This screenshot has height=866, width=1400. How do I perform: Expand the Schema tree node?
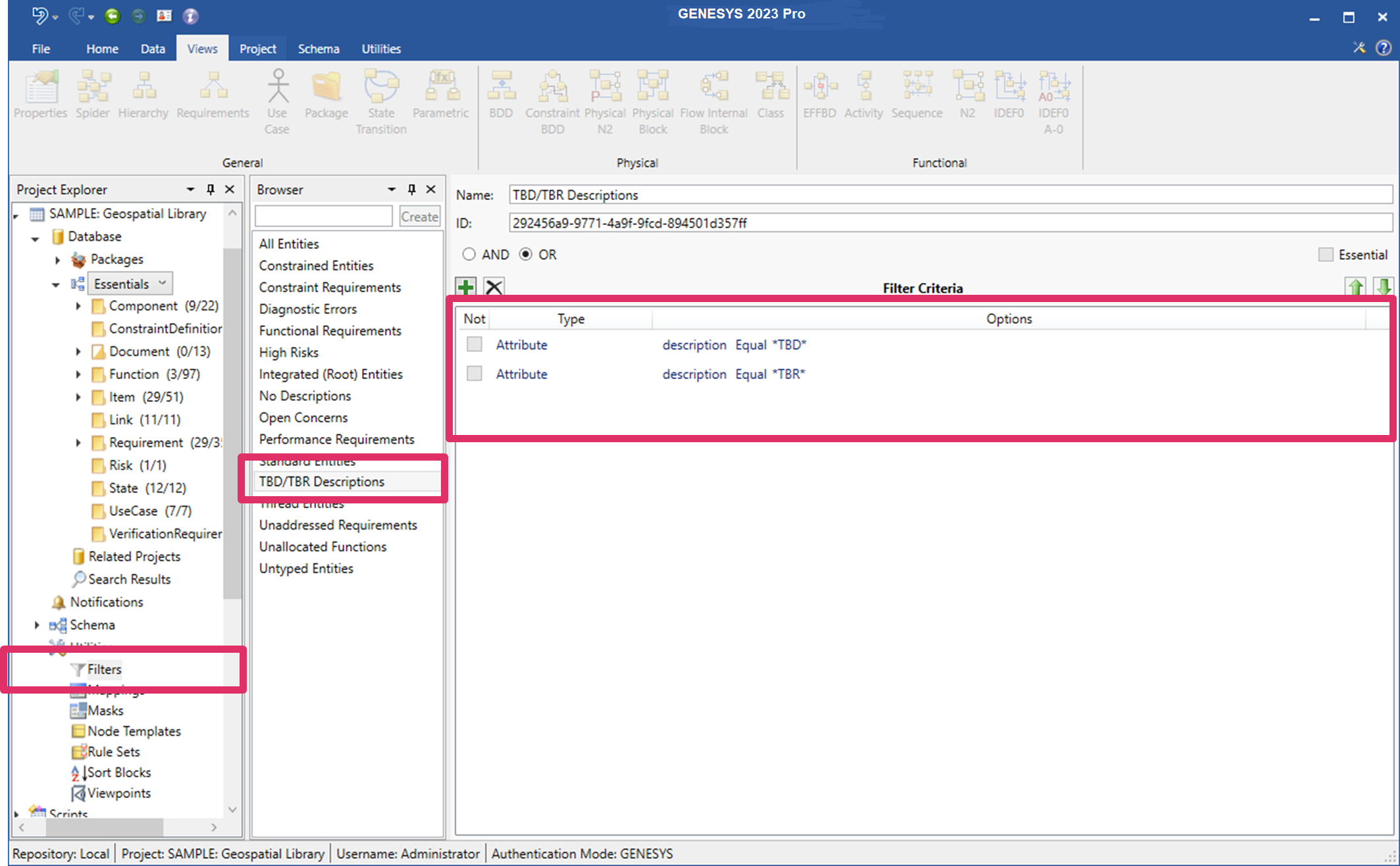tap(37, 625)
